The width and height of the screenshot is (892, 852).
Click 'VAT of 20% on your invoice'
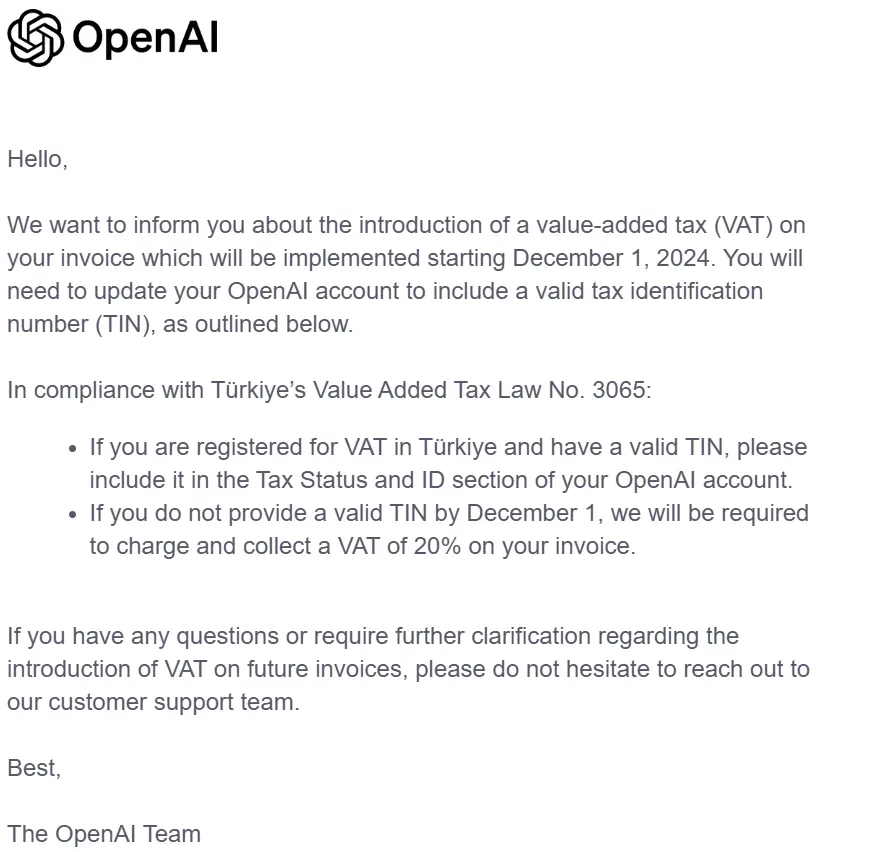(x=485, y=547)
